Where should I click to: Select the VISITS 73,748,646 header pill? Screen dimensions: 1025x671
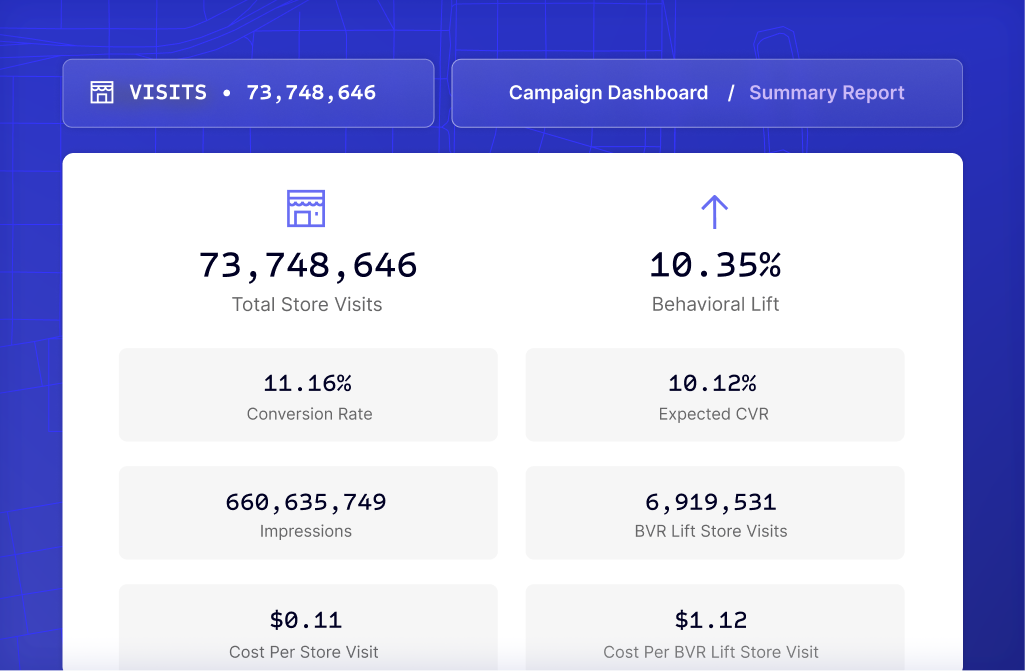click(248, 93)
